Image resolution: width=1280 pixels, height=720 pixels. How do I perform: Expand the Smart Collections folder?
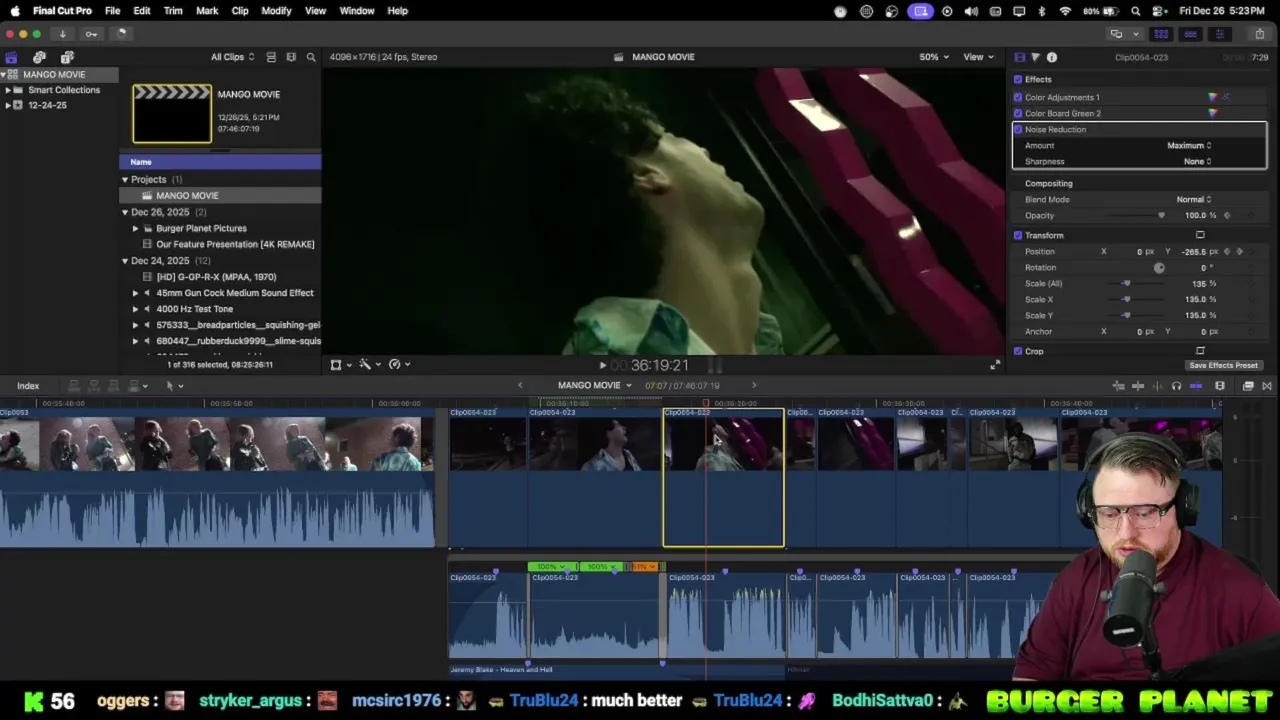pyautogui.click(x=8, y=90)
